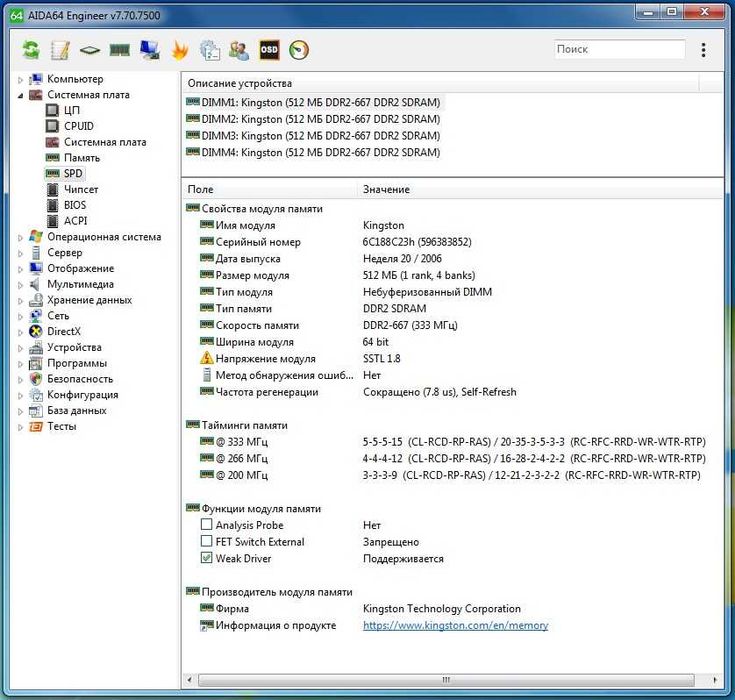Open the BIOS tree item
Viewport: 735px width, 700px height.
click(75, 205)
